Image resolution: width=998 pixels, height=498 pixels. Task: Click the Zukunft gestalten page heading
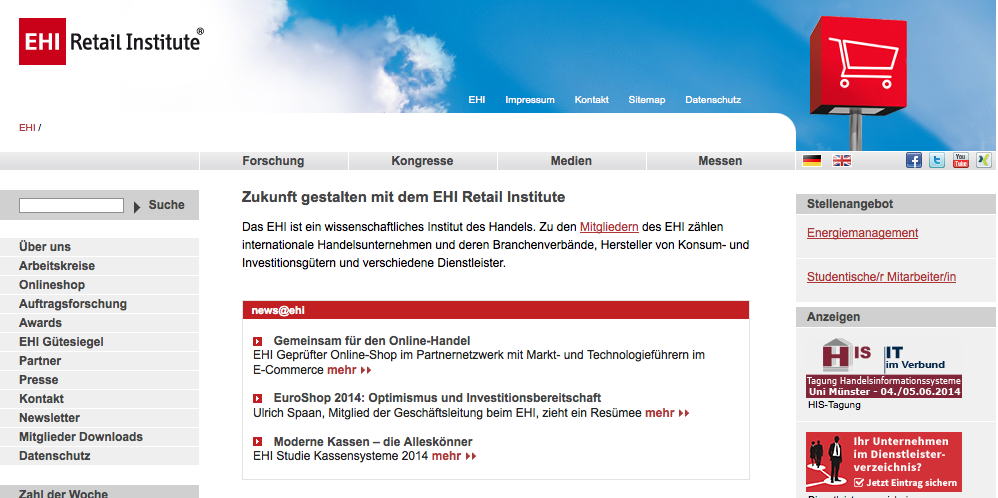[404, 197]
